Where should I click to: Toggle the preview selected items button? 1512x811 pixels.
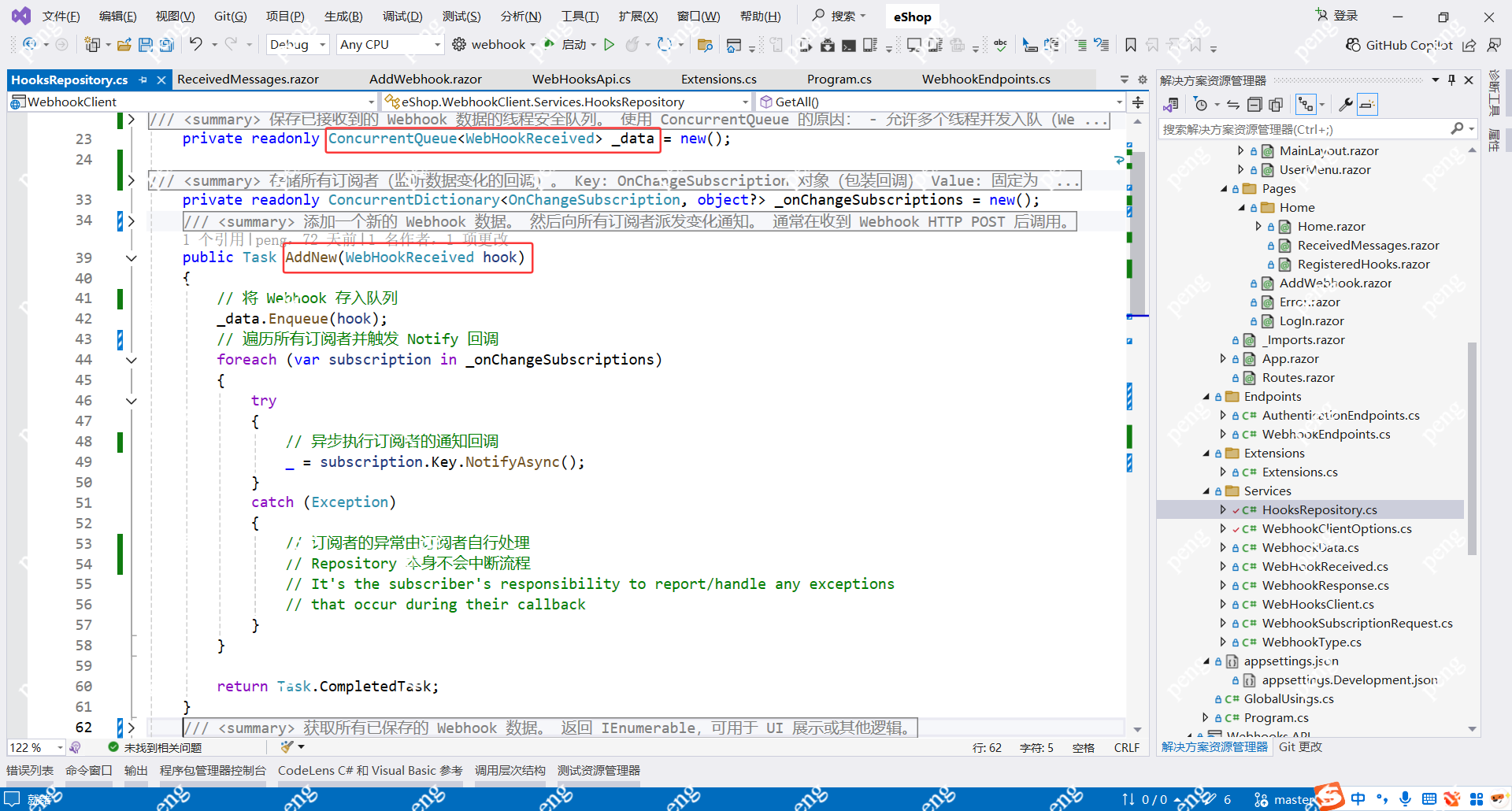(x=1367, y=105)
